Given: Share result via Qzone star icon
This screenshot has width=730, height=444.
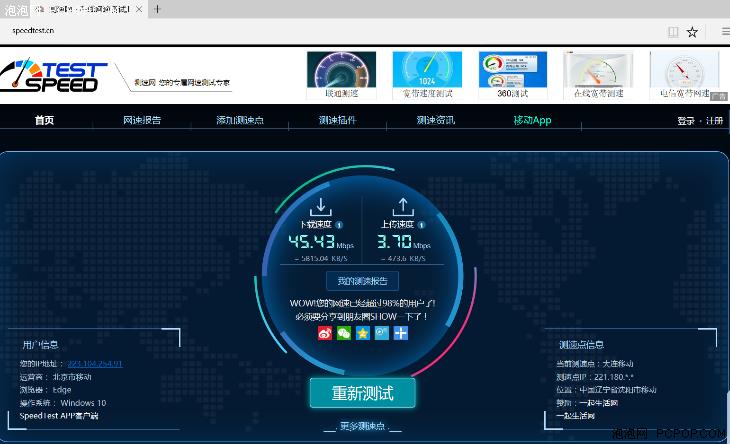Looking at the screenshot, I should click(363, 333).
